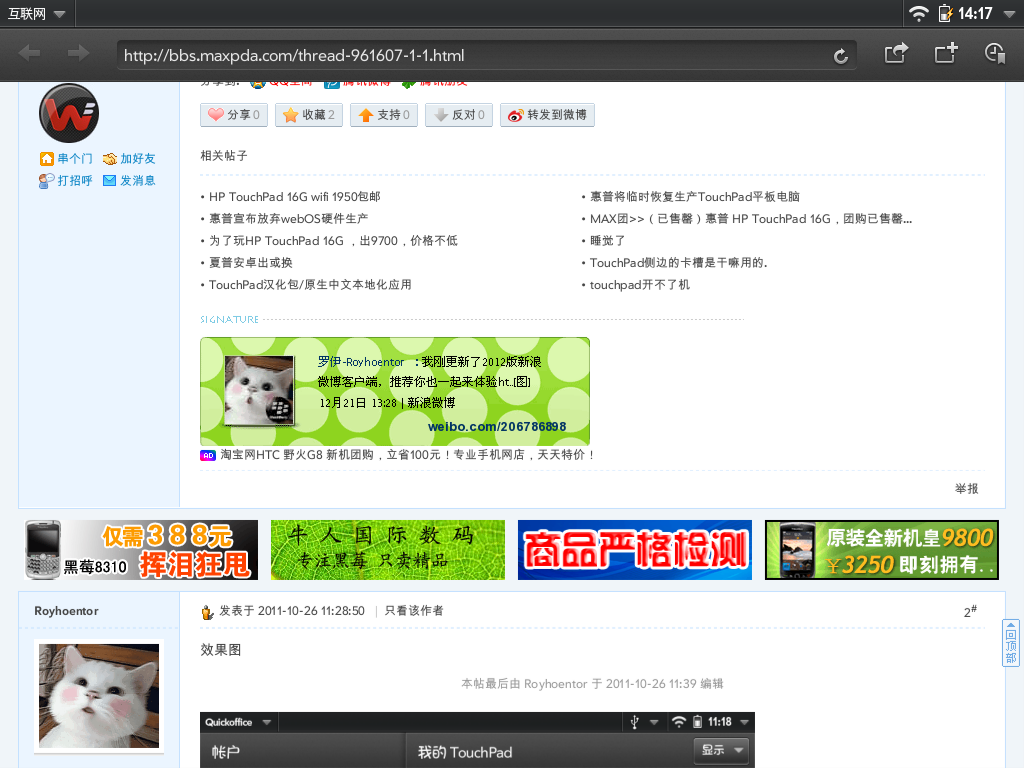Open the 黑莓8310 仅需388元 banner ad
The width and height of the screenshot is (1024, 768).
[x=141, y=550]
